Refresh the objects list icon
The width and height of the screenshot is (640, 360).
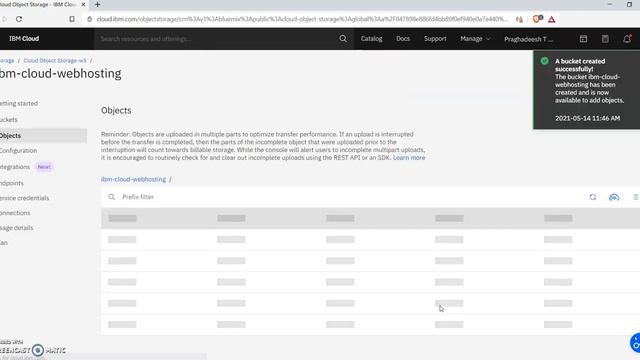pyautogui.click(x=593, y=197)
